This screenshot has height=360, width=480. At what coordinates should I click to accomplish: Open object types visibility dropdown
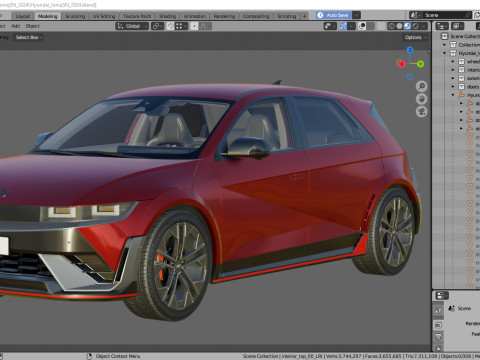[330, 26]
